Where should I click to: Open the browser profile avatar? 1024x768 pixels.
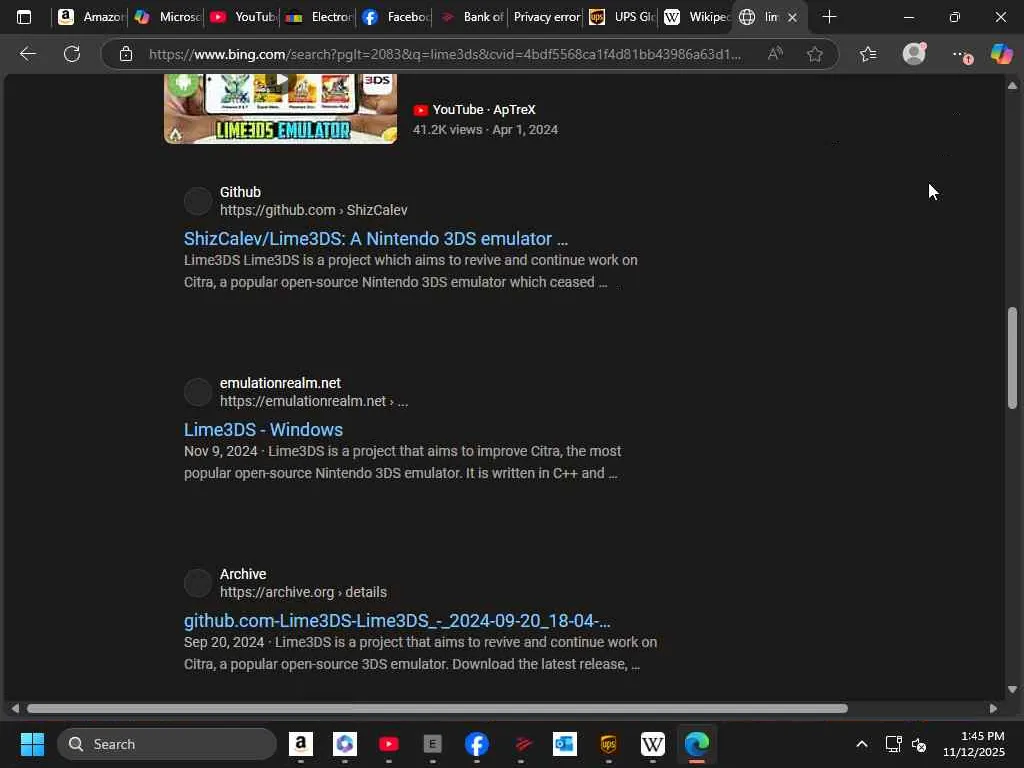[x=914, y=54]
